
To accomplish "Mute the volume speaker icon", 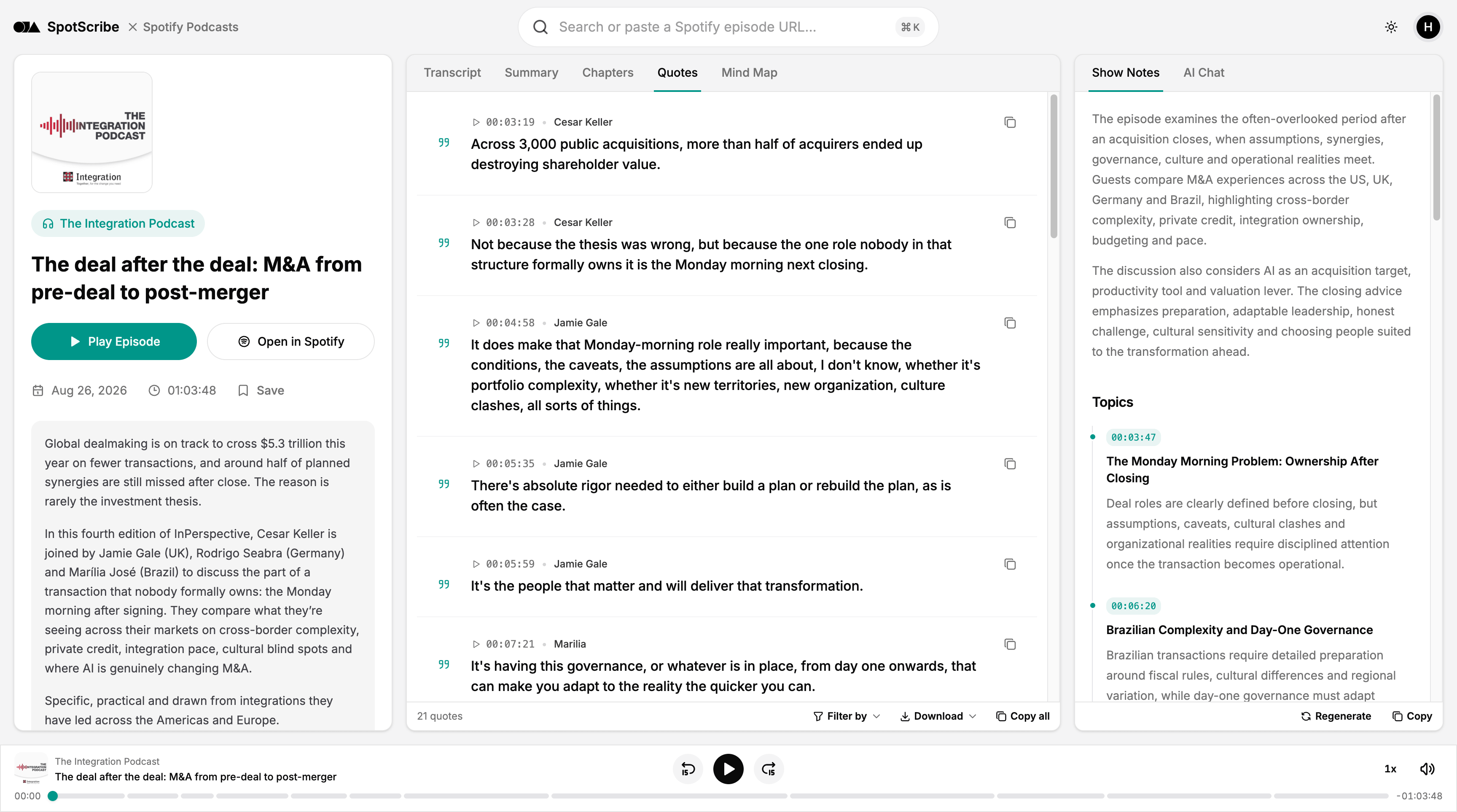I will pyautogui.click(x=1427, y=769).
